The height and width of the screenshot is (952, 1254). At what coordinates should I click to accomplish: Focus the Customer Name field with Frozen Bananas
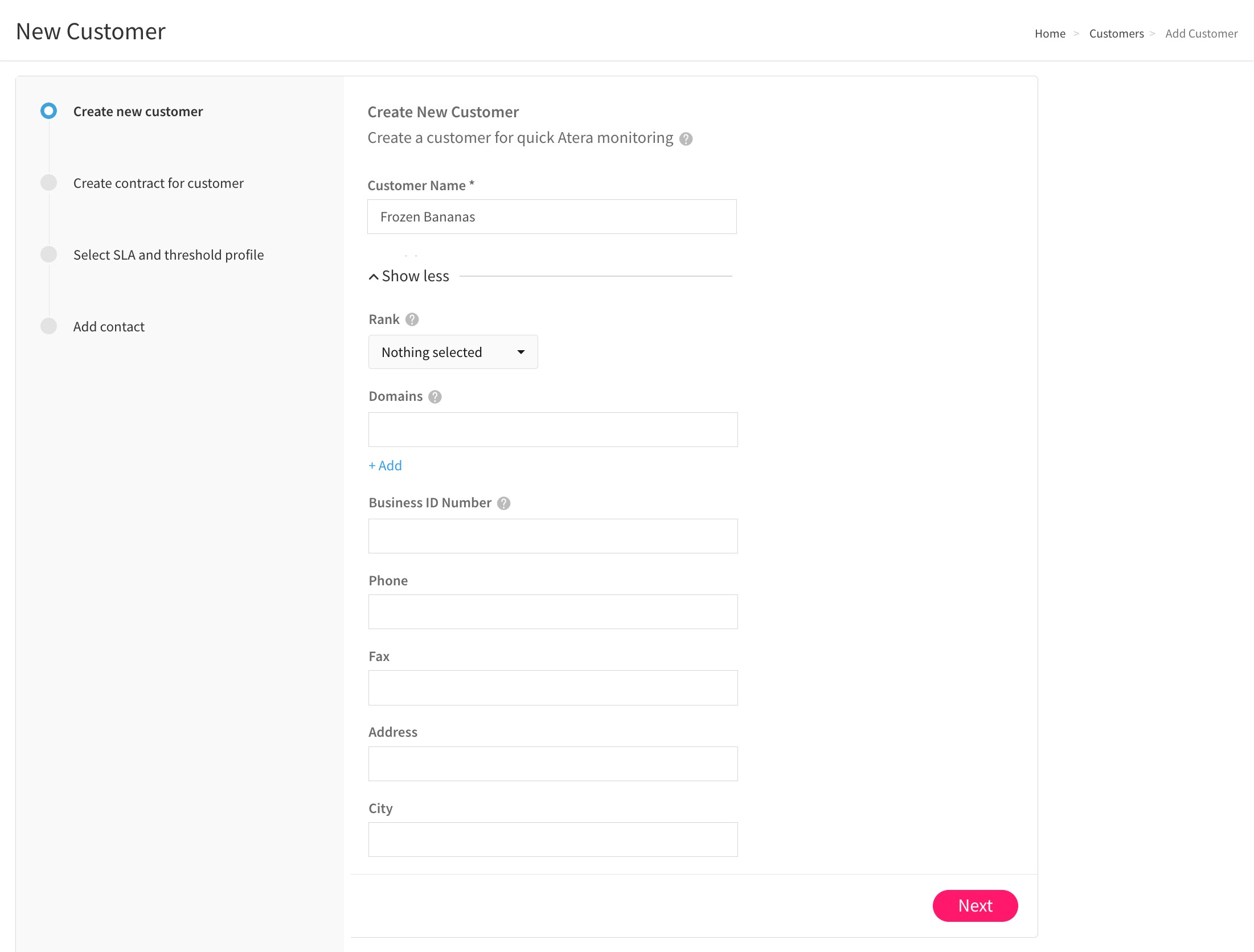[x=552, y=216]
